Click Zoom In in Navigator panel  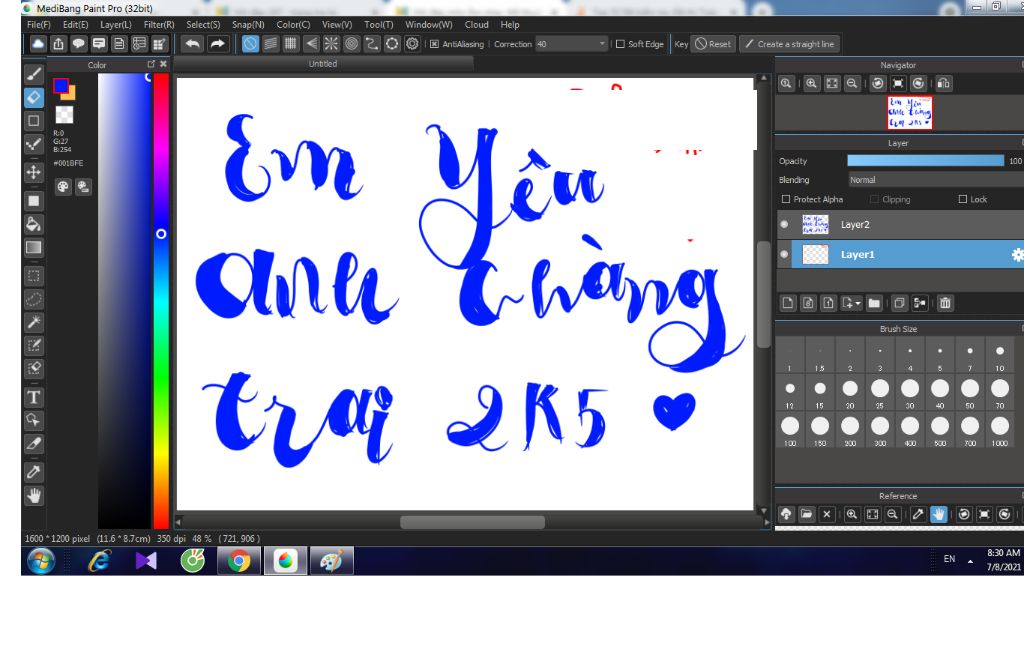(811, 84)
